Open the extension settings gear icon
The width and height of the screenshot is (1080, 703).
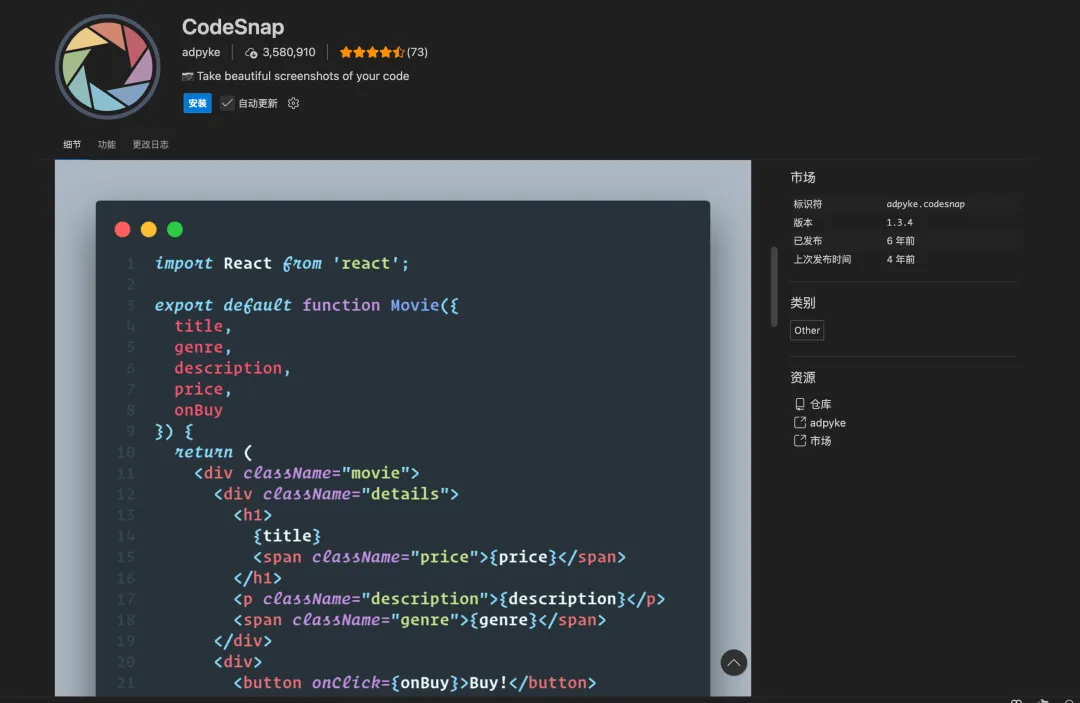[293, 103]
